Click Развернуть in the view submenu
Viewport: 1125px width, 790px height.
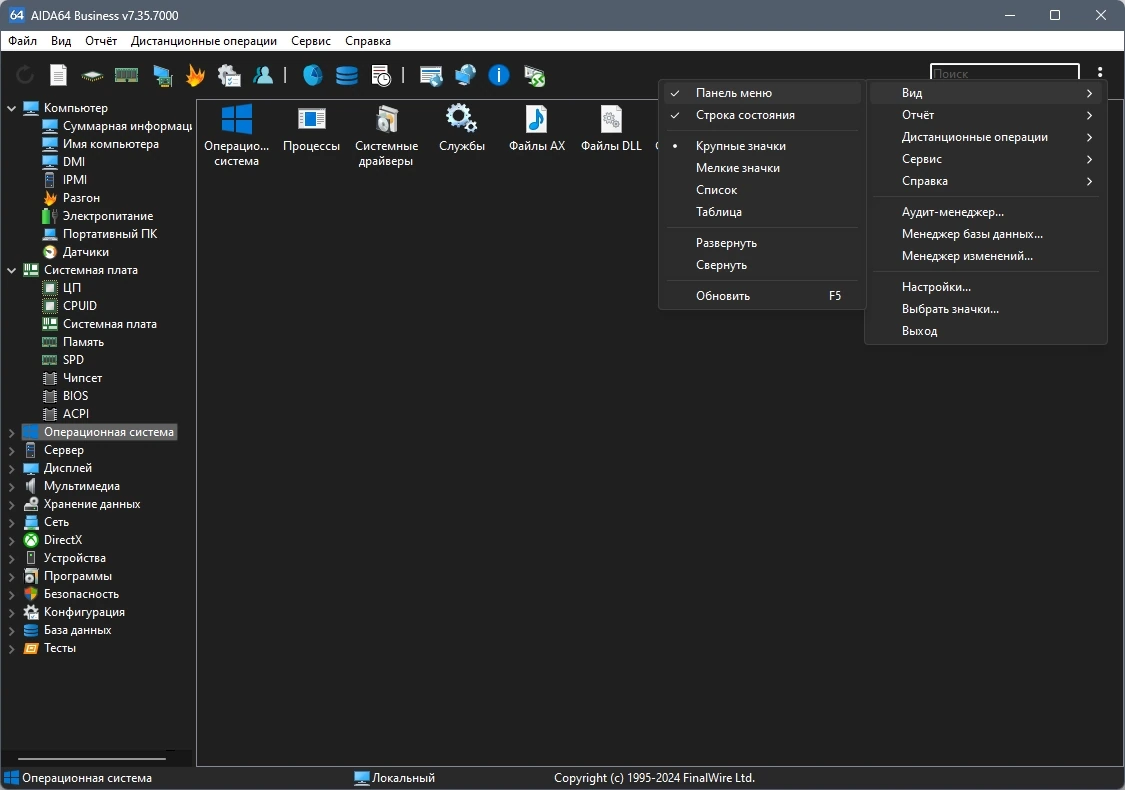[x=761, y=243]
